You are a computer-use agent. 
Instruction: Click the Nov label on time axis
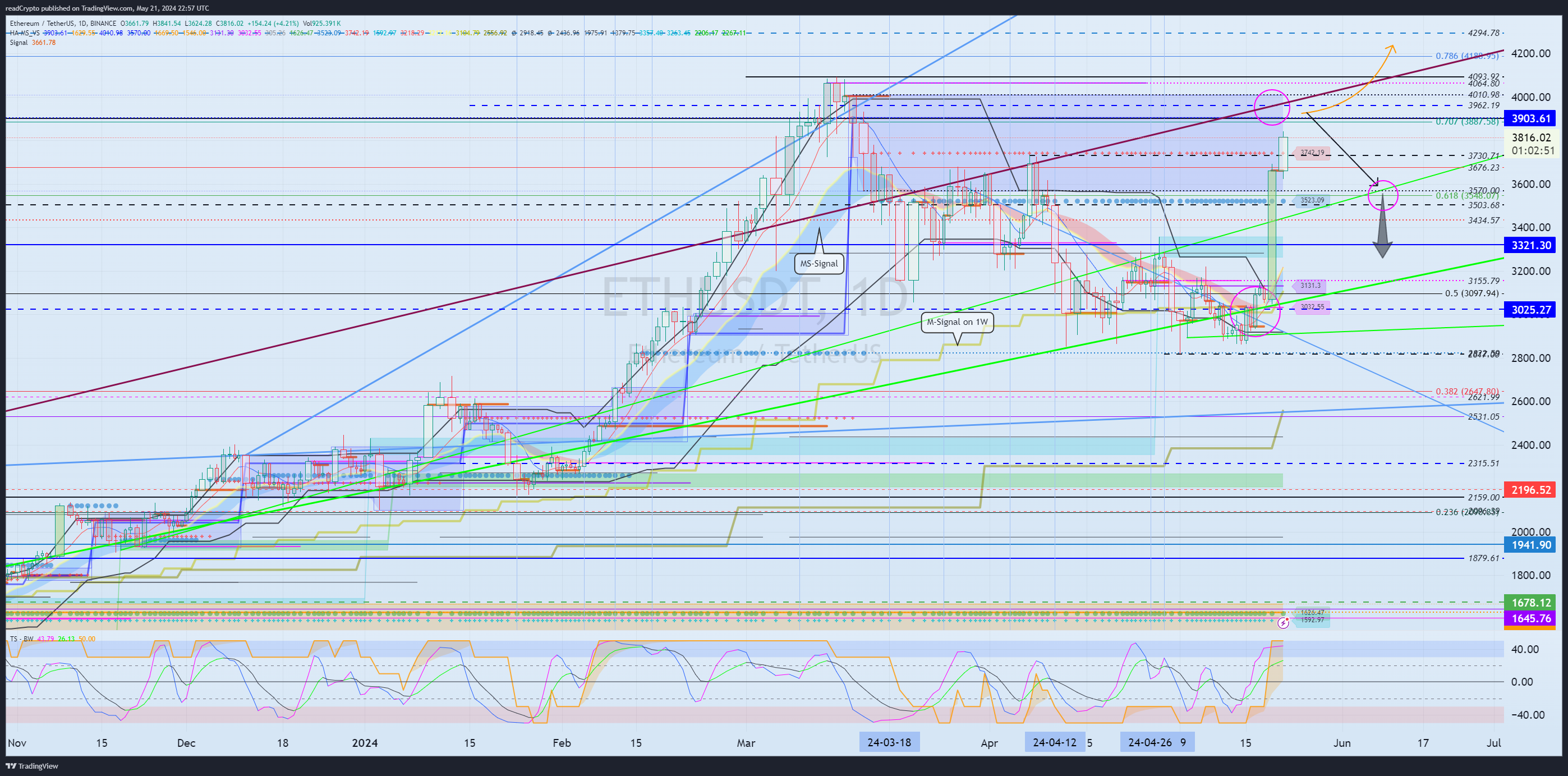click(17, 742)
